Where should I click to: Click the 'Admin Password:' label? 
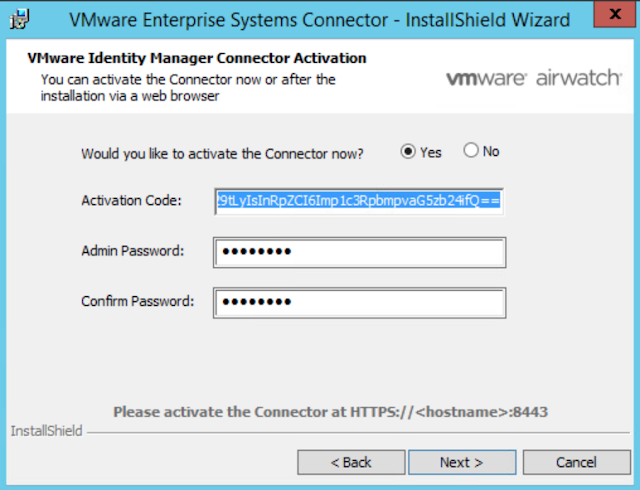click(x=133, y=251)
